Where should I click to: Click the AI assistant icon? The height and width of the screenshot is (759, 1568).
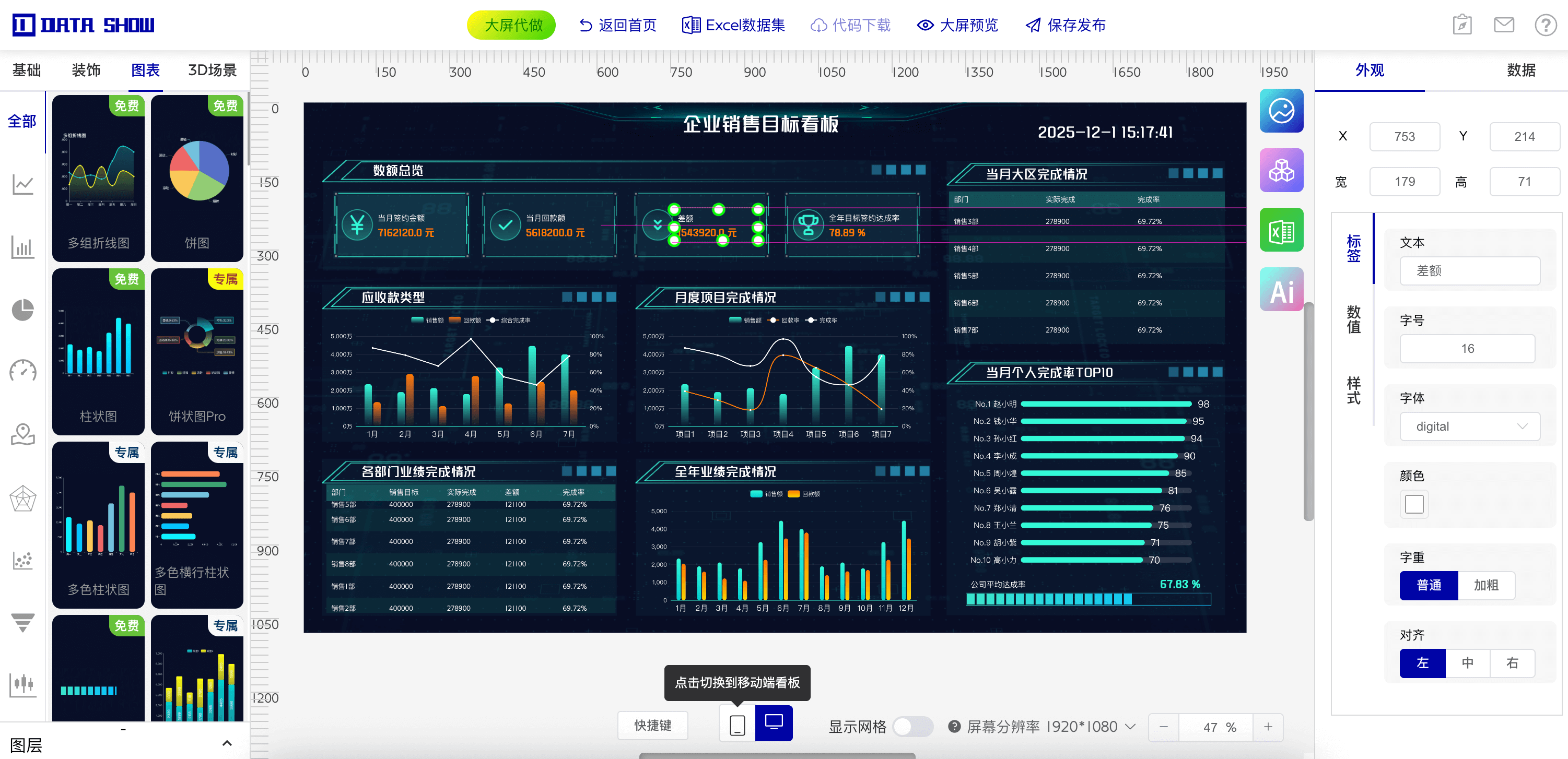coord(1281,290)
